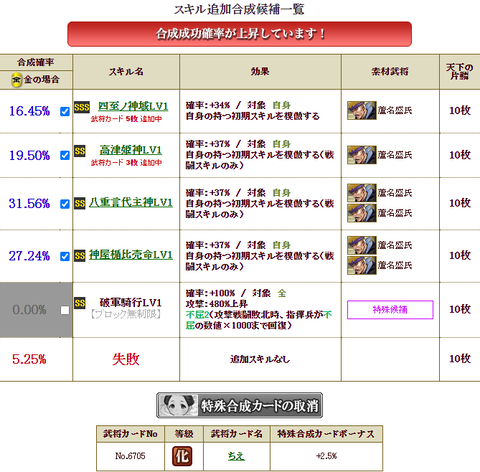Click the +2.5% bonus value
Image resolution: width=480 pixels, height=472 pixels.
pos(326,456)
